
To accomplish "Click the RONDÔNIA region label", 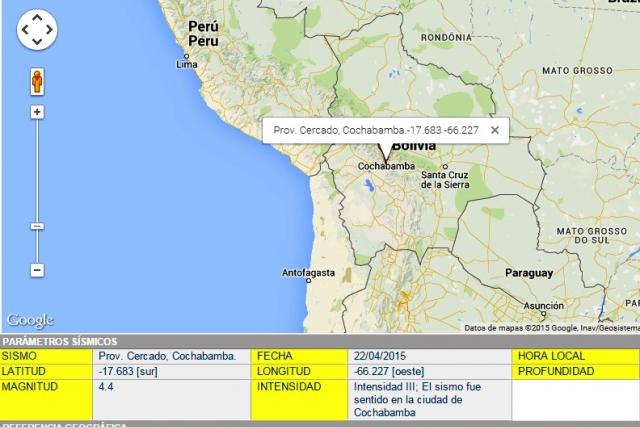I will pos(446,38).
